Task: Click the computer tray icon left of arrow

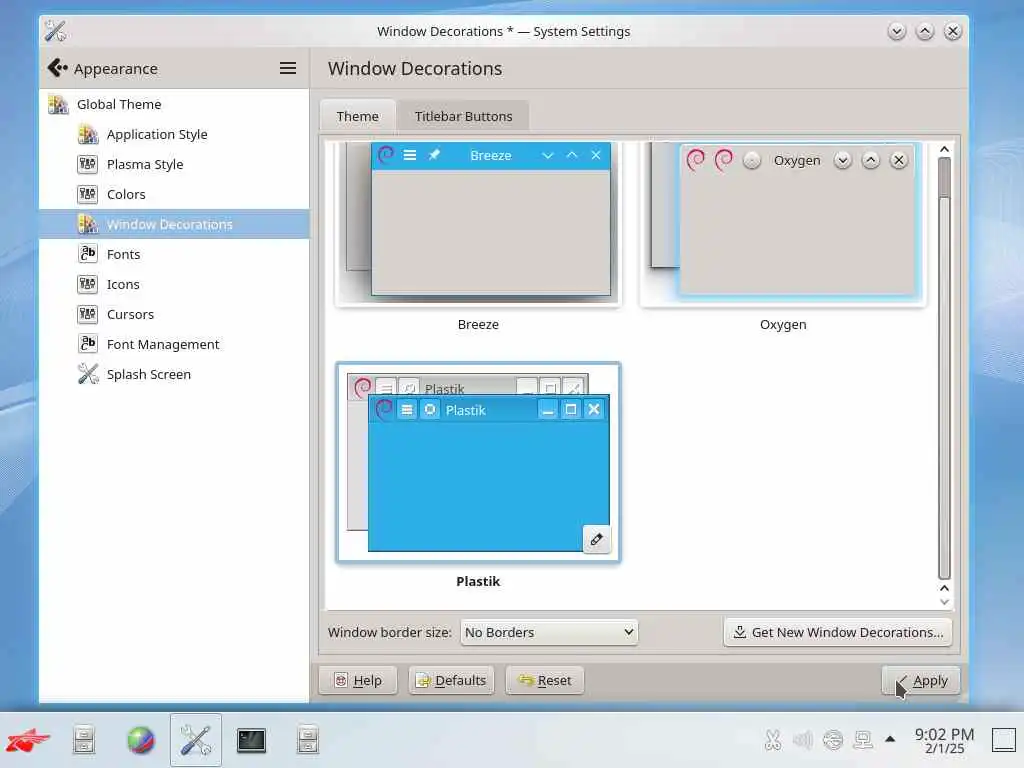Action: pos(863,740)
